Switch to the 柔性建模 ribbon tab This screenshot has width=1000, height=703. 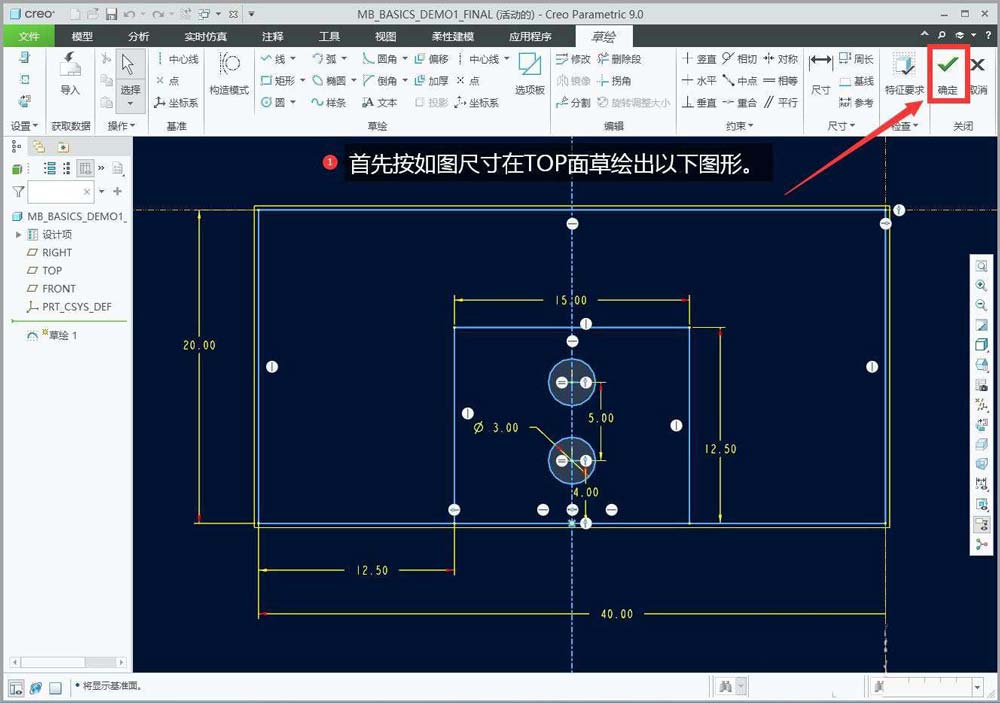pos(452,36)
